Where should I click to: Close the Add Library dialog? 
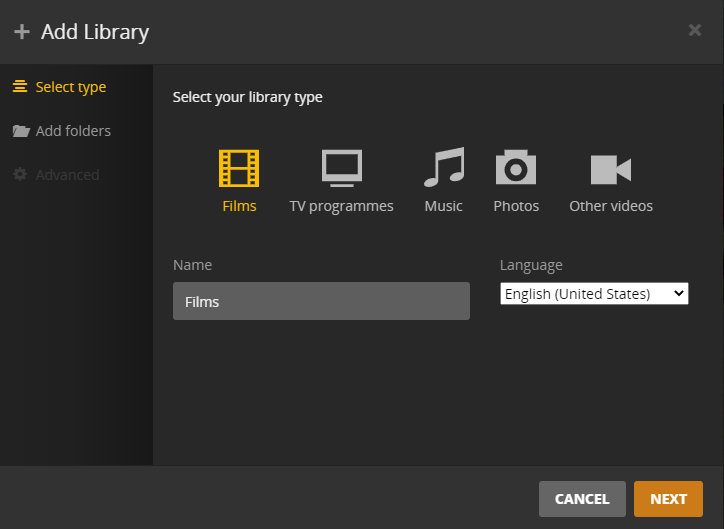[x=695, y=30]
